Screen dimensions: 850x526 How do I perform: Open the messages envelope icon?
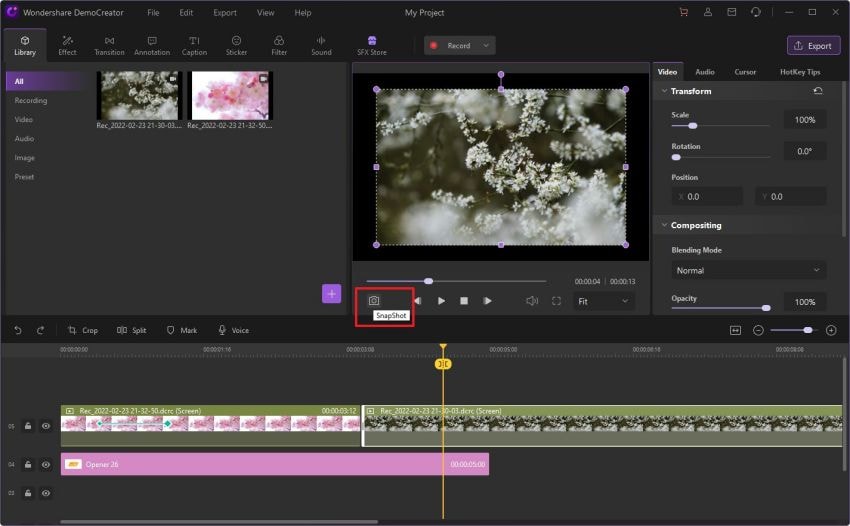point(732,12)
